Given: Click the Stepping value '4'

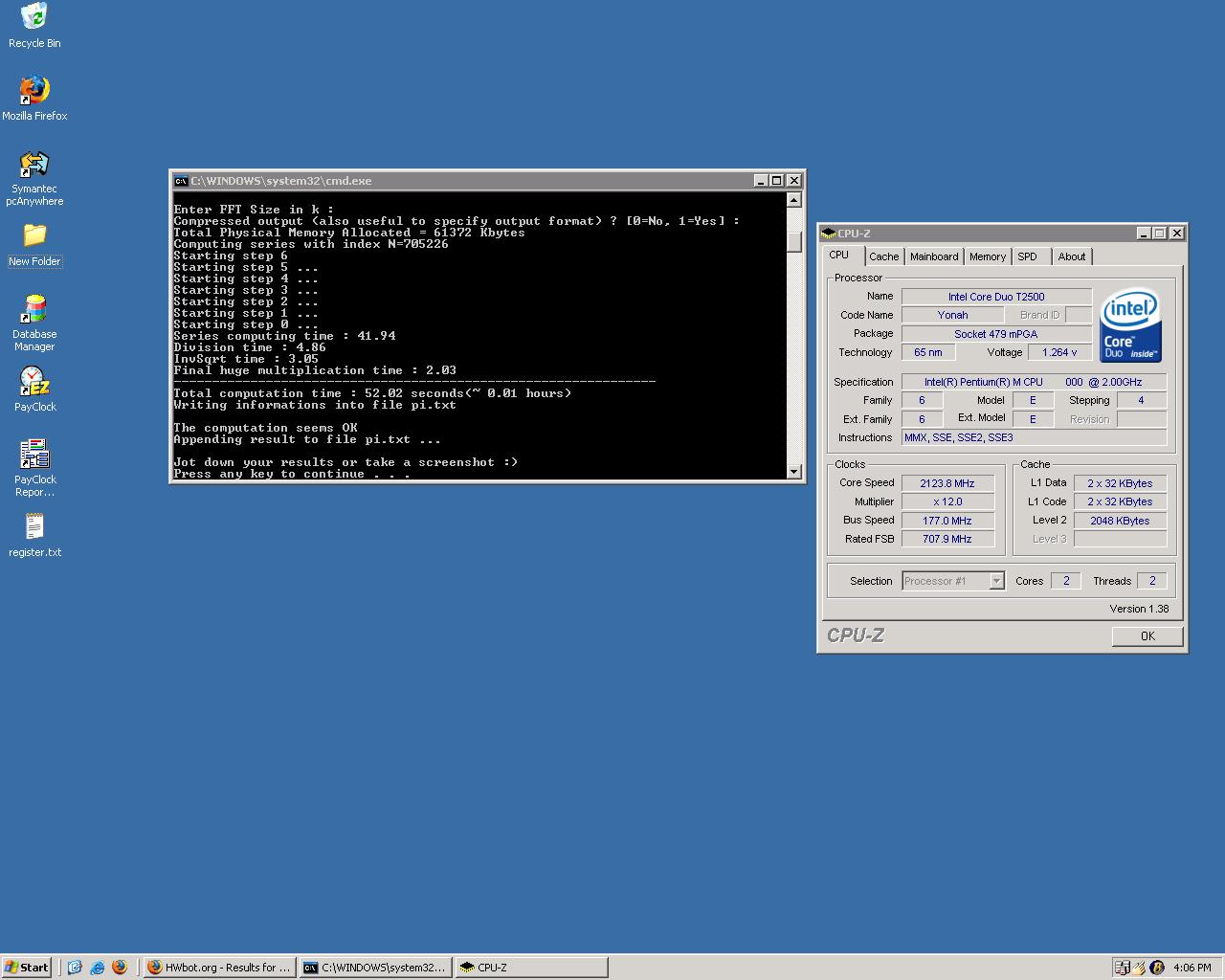Looking at the screenshot, I should tap(1141, 400).
